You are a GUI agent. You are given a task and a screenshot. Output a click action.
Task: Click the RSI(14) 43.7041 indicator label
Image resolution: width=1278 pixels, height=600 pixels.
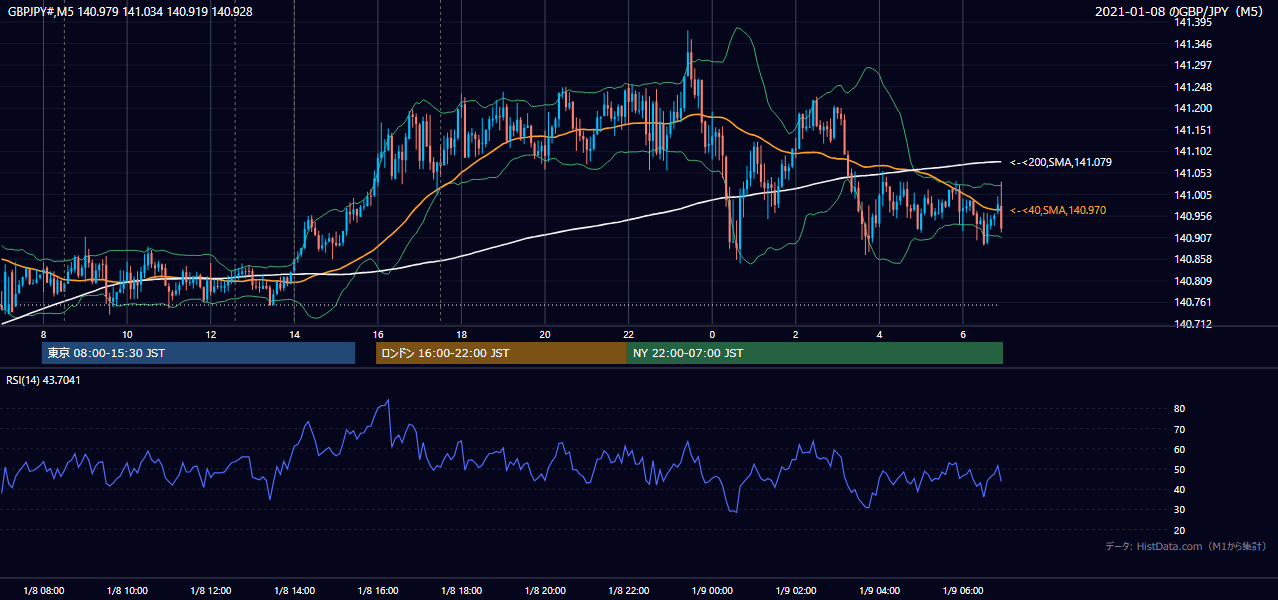click(43, 379)
